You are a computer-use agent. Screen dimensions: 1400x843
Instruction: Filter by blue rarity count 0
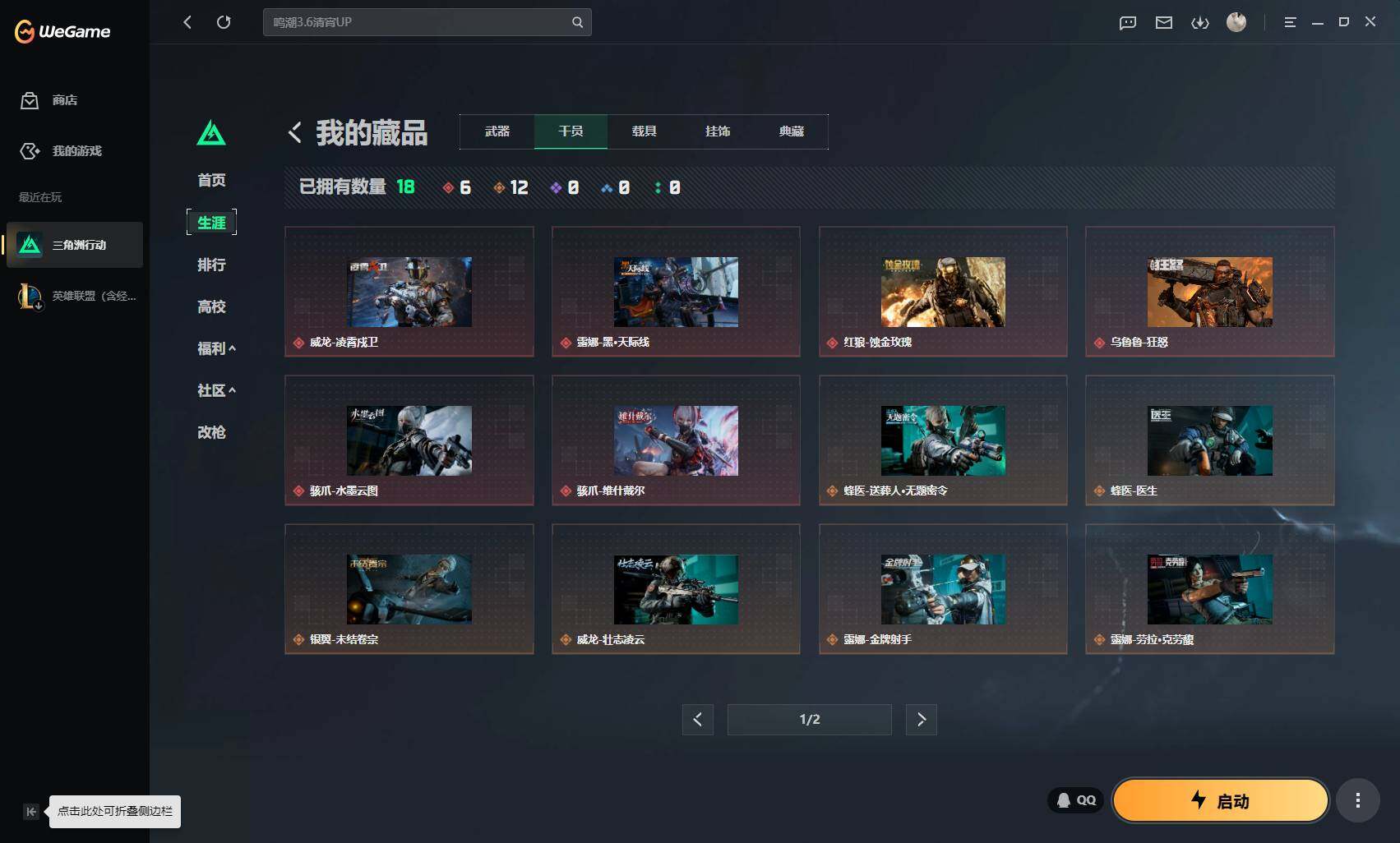[x=615, y=187]
